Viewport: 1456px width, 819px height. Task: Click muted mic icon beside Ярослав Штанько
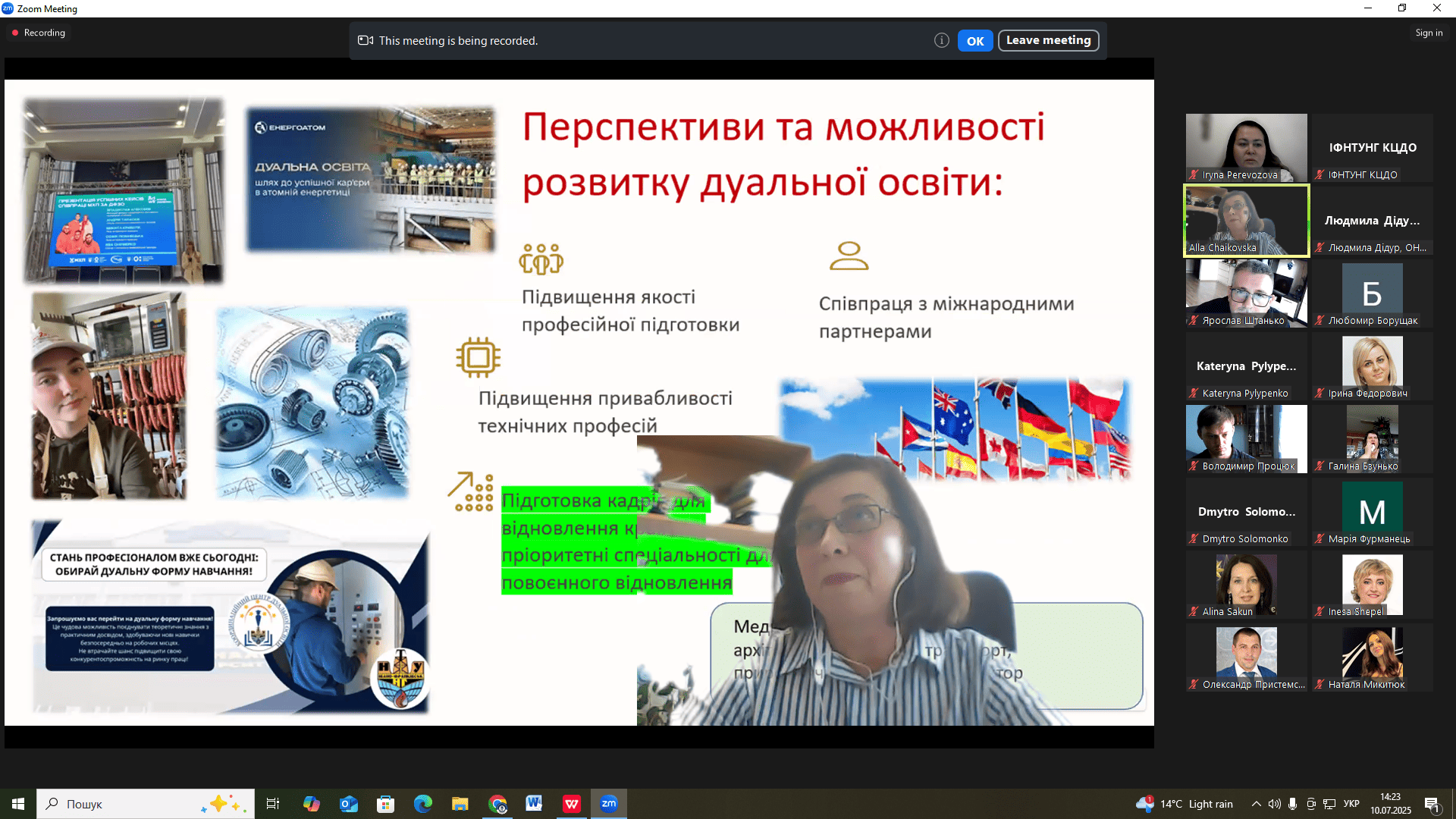[1194, 320]
